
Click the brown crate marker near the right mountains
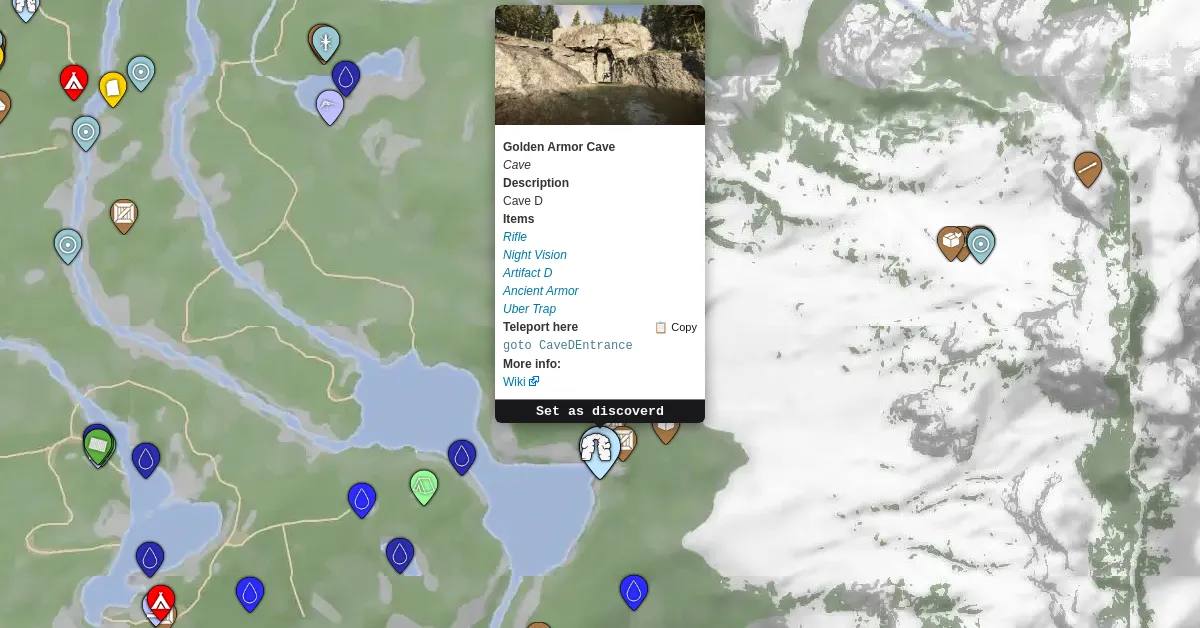(x=949, y=242)
